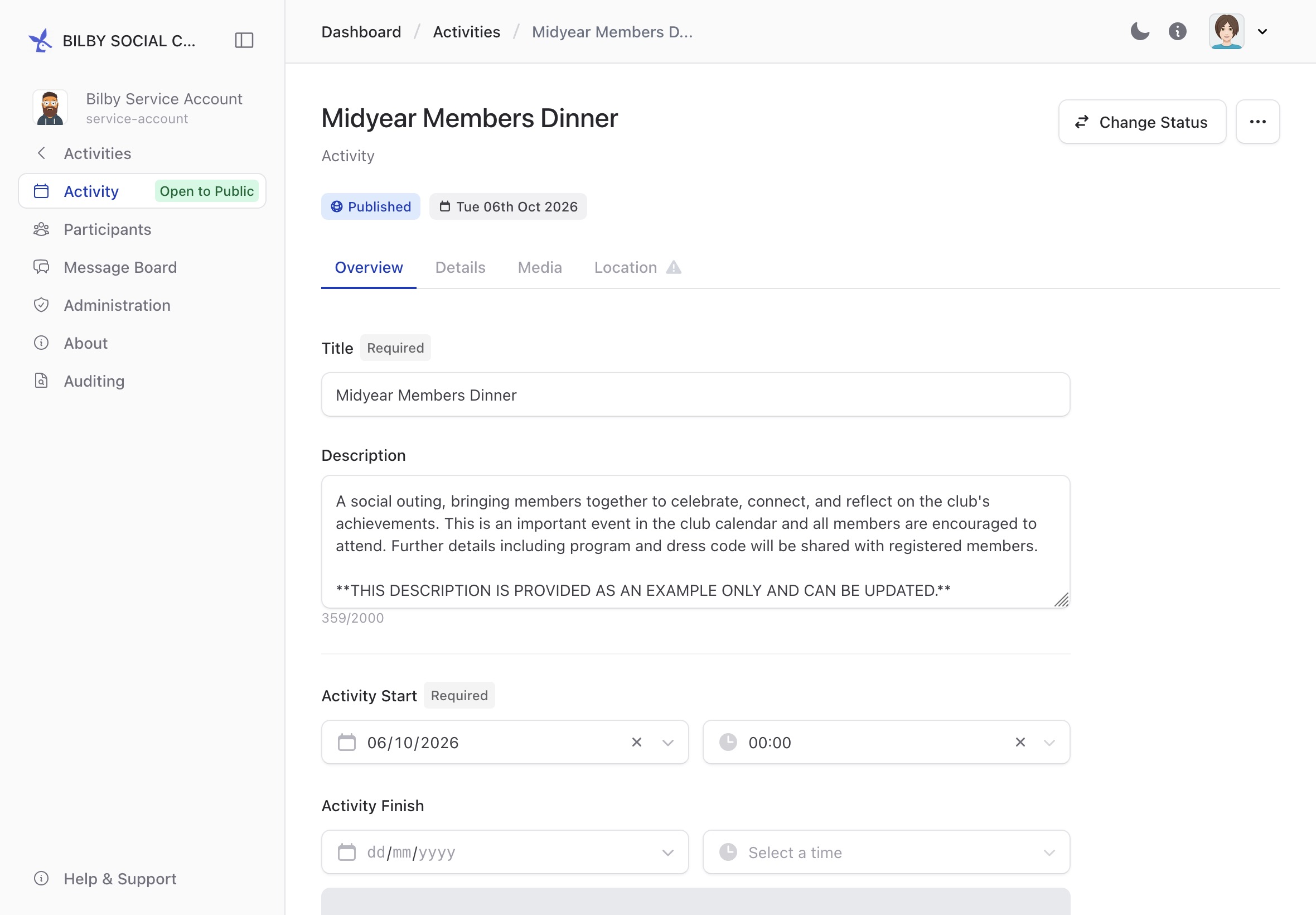This screenshot has height=915, width=1316.
Task: Expand the user account menu chevron
Action: pos(1262,32)
